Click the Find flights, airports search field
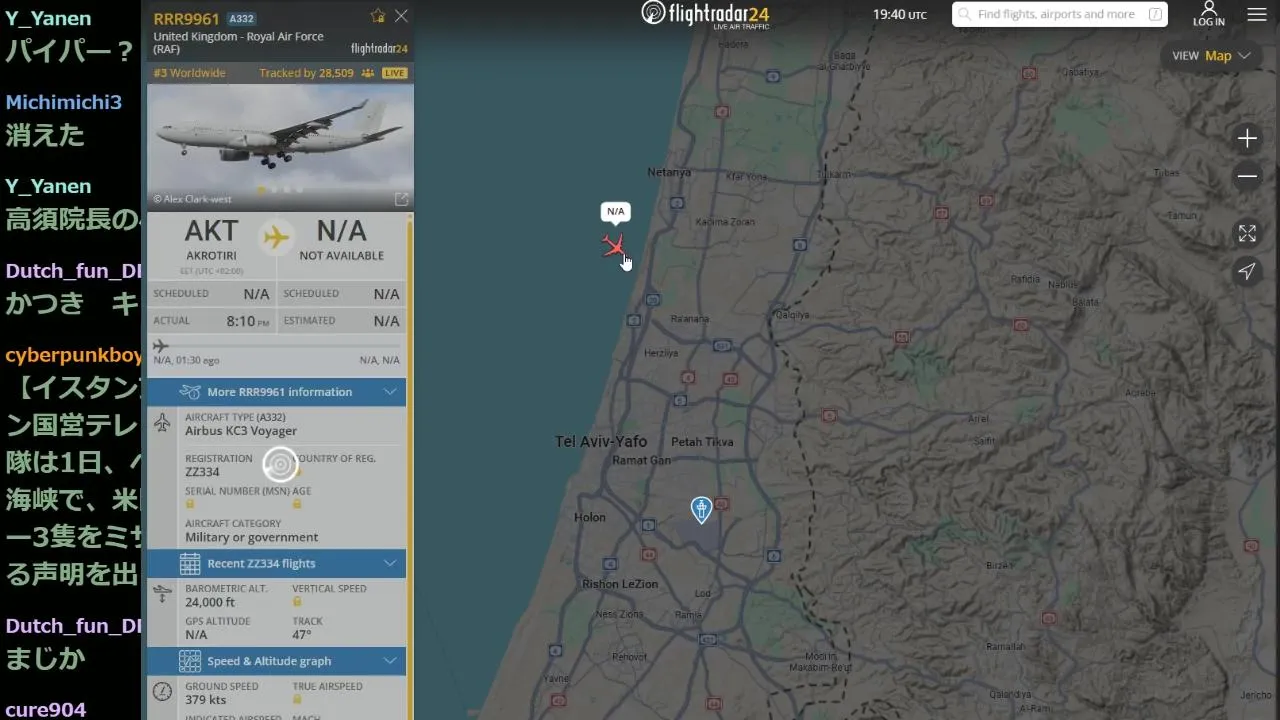This screenshot has width=1280, height=720. point(1060,14)
